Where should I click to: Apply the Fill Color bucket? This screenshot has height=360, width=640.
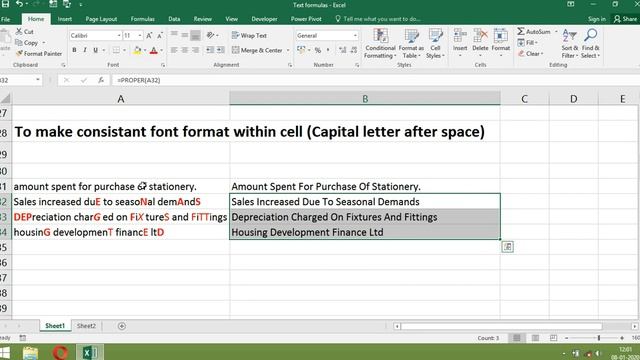pyautogui.click(x=137, y=50)
